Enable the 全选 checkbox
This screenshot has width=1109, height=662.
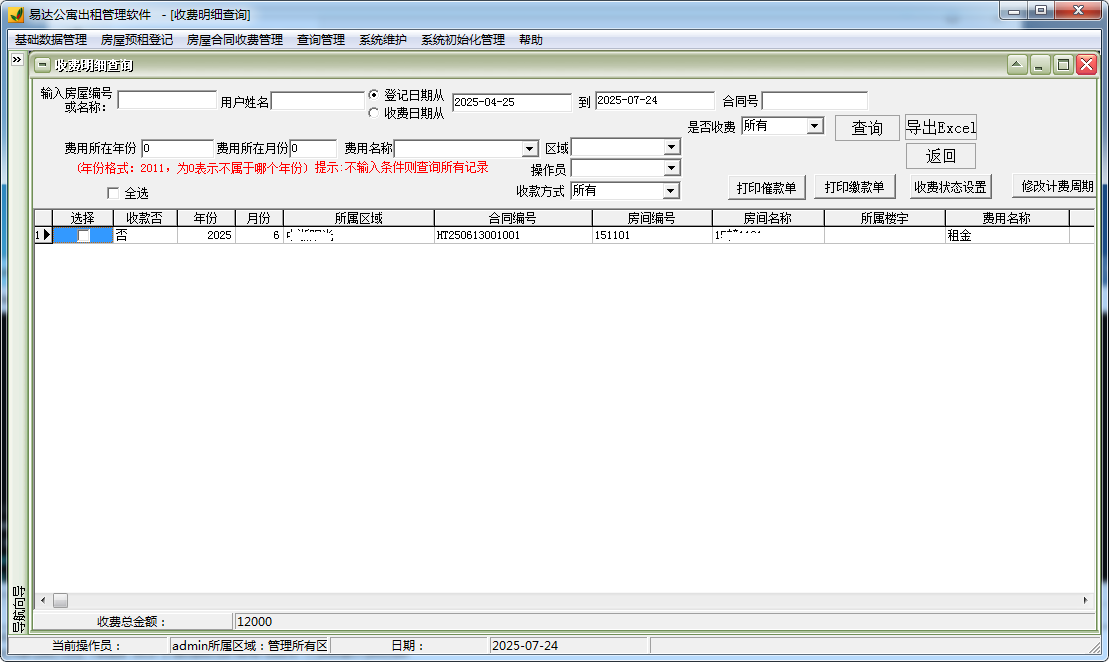114,192
